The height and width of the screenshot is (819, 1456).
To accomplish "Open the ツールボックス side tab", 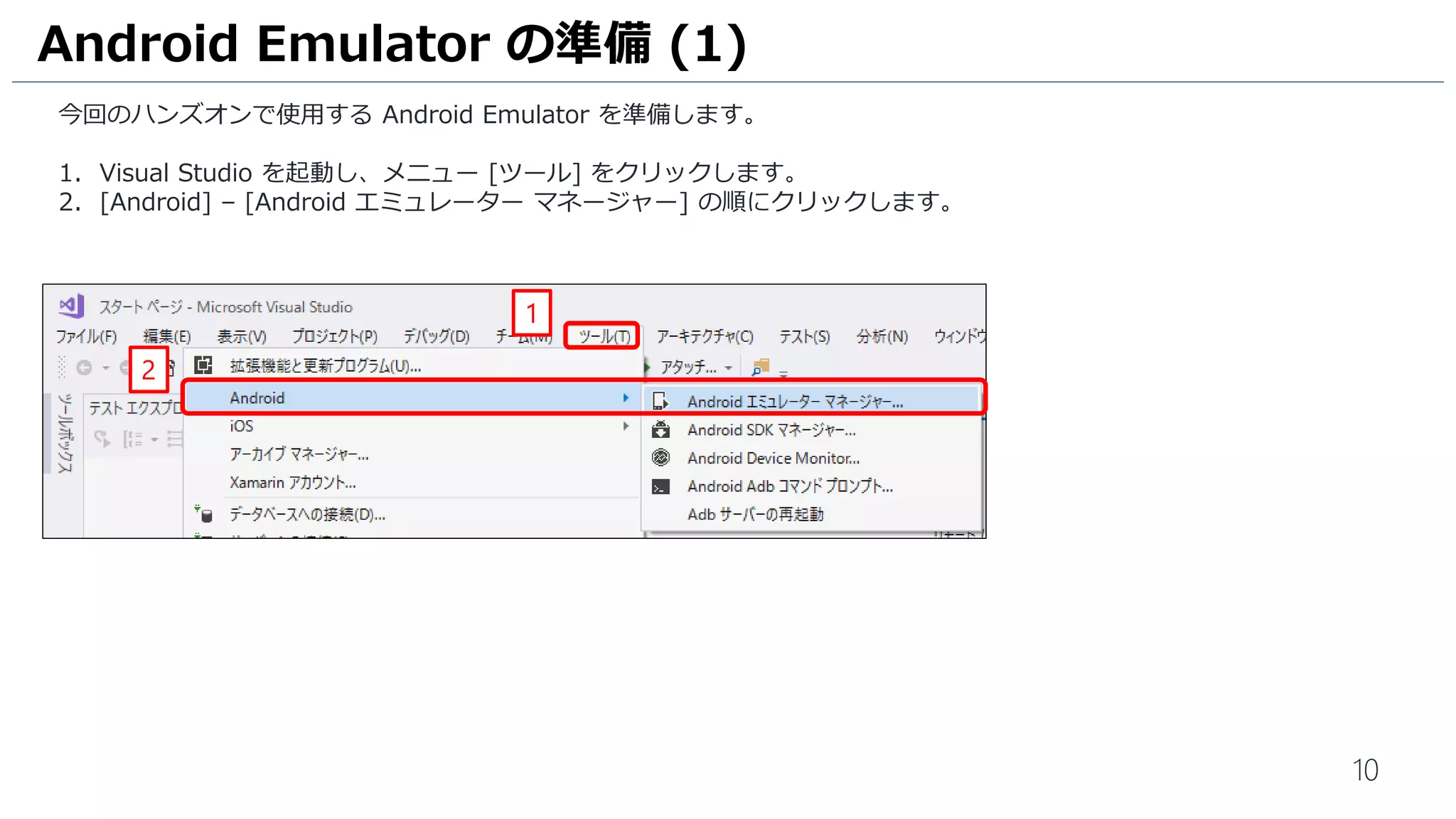I will 65,433.
